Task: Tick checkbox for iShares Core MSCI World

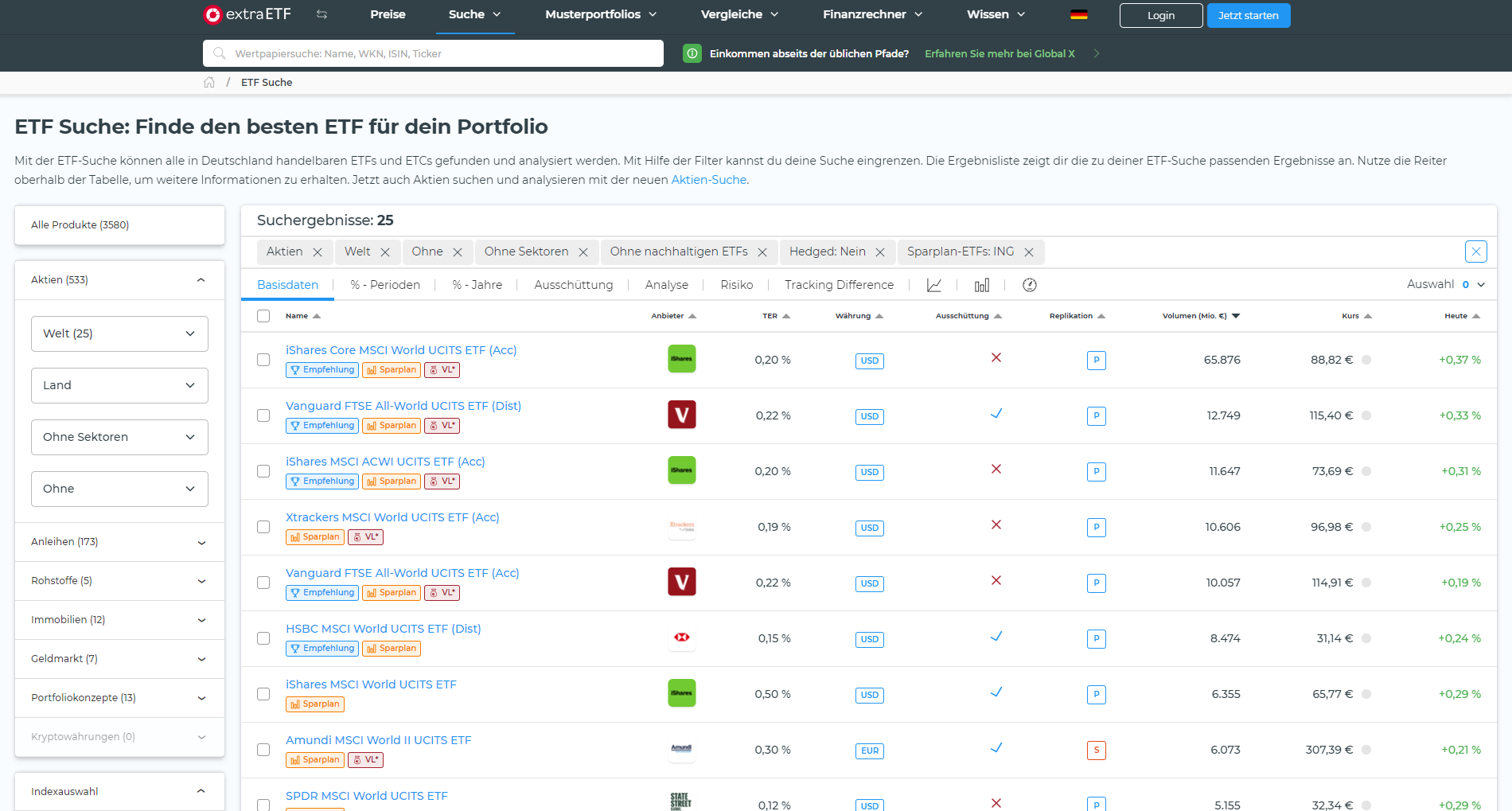Action: pyautogui.click(x=263, y=360)
